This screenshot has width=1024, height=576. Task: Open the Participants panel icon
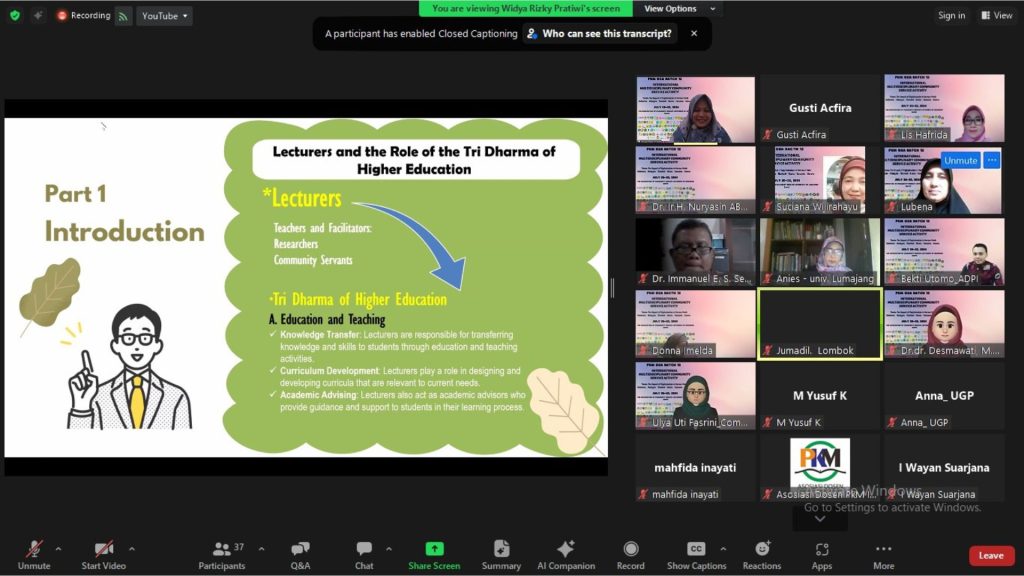(x=222, y=549)
